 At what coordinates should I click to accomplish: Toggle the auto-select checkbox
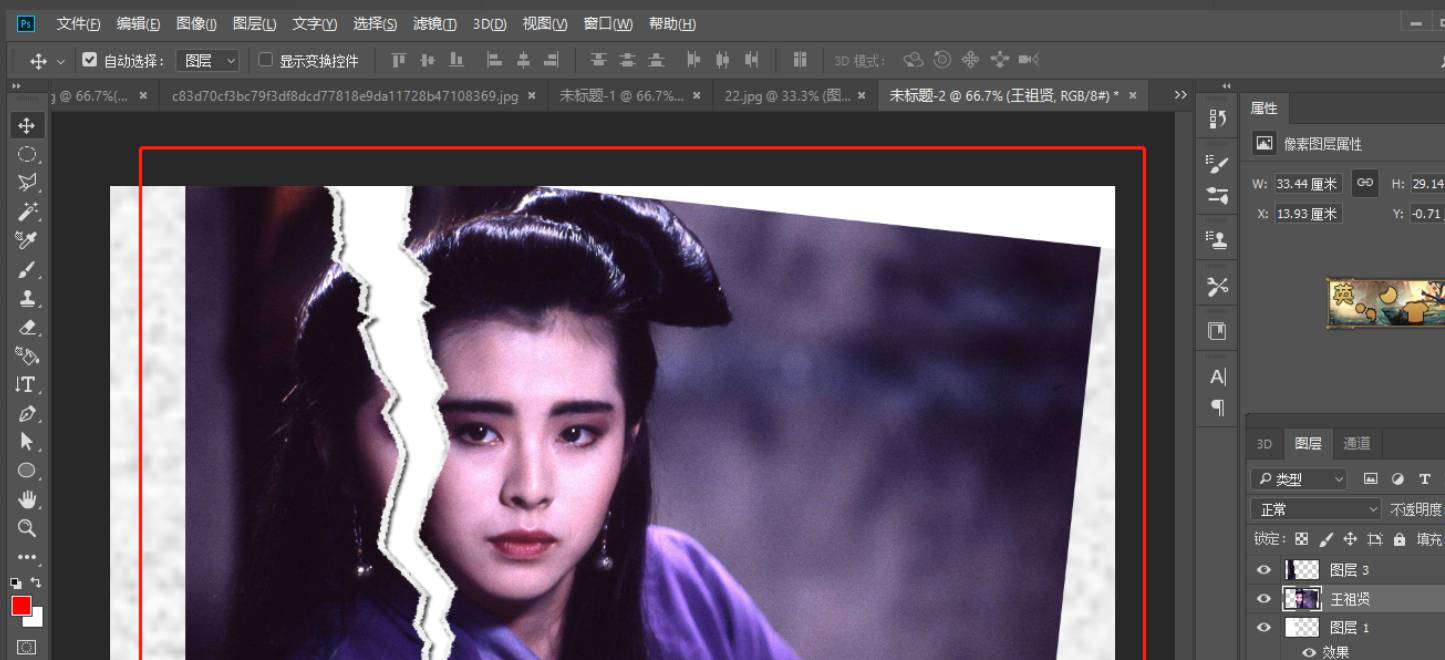[x=90, y=60]
